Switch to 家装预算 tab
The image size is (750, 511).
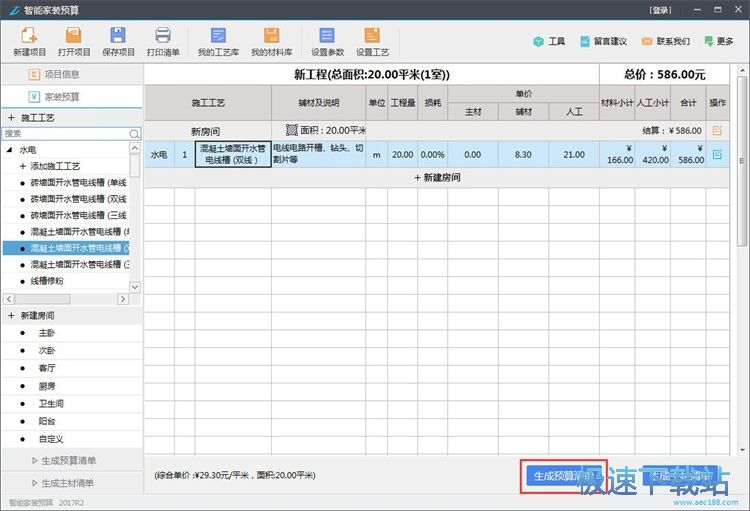pos(72,97)
